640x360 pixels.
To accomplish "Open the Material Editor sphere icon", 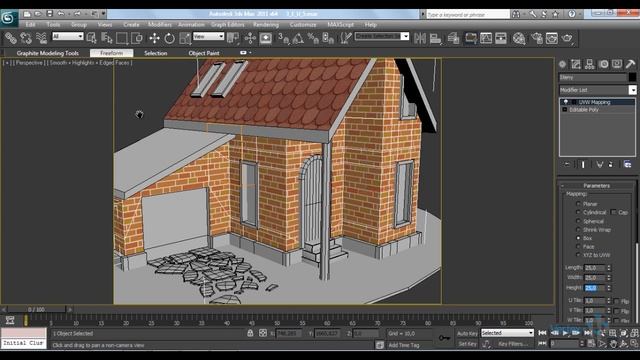I will pos(519,38).
